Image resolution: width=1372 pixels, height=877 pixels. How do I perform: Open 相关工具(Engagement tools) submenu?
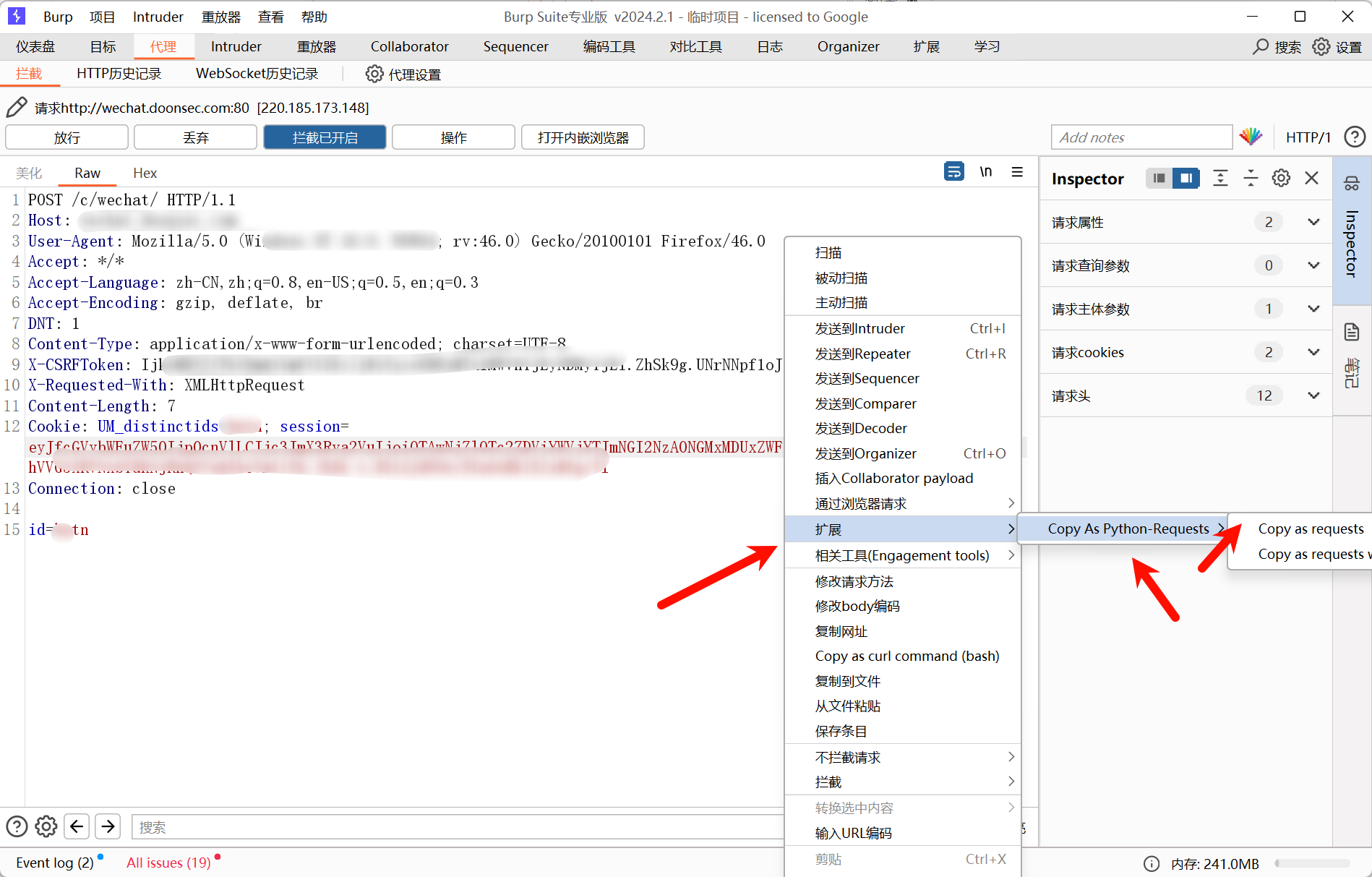903,555
